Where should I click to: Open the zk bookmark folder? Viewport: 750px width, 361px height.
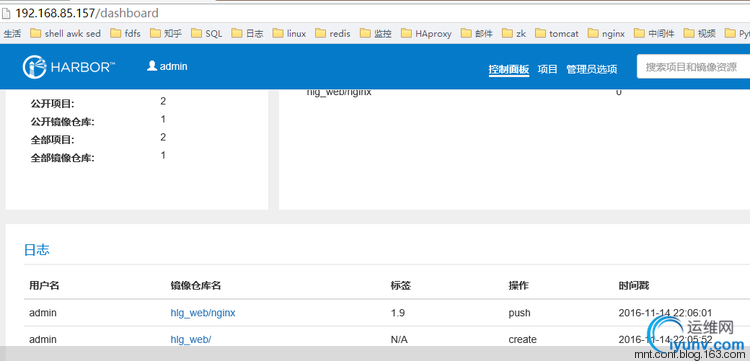pos(514,33)
